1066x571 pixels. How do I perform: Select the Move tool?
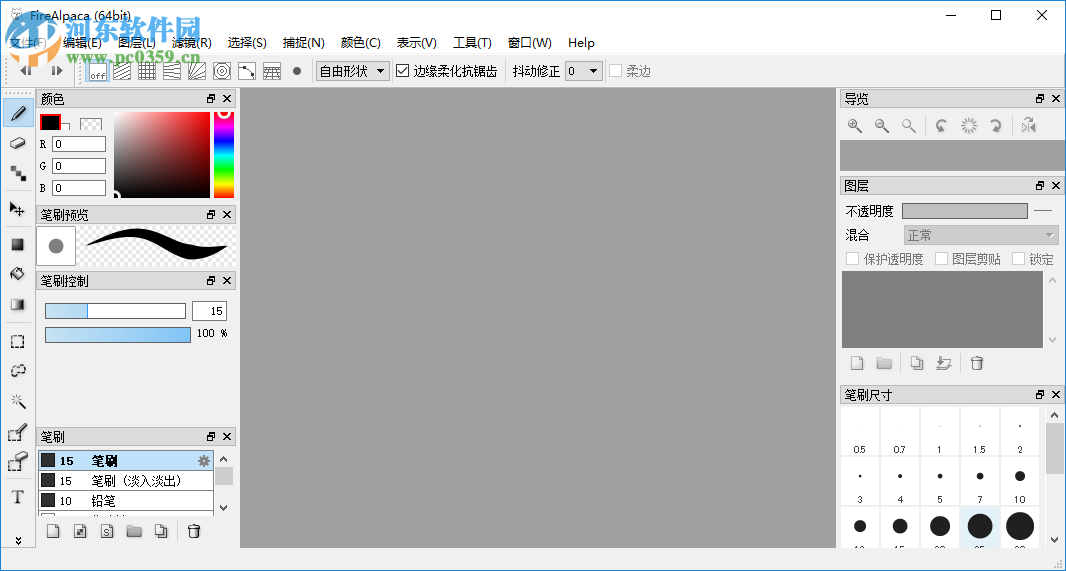click(x=18, y=209)
